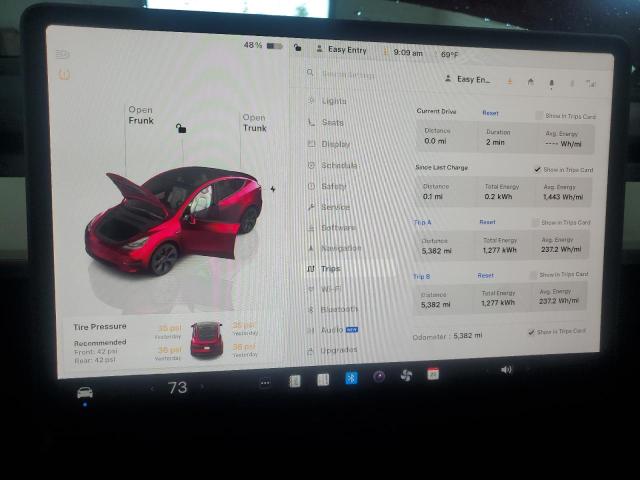Click the Search Settings field
640x480 pixels.
click(360, 74)
